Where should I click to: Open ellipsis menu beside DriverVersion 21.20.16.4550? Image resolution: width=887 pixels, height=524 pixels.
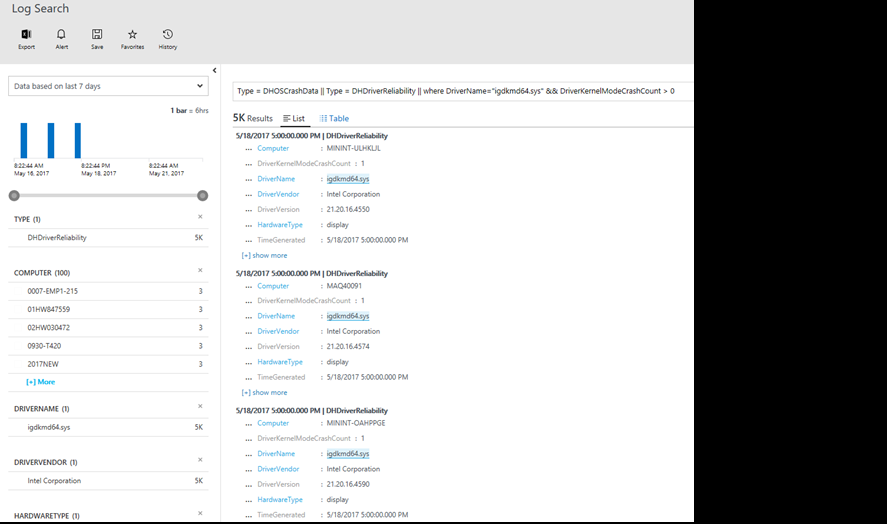pyautogui.click(x=248, y=210)
